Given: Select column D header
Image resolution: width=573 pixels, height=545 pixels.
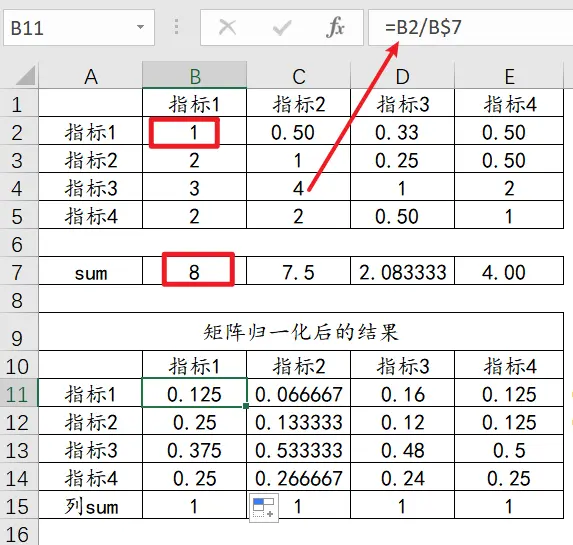Looking at the screenshot, I should (x=402, y=75).
